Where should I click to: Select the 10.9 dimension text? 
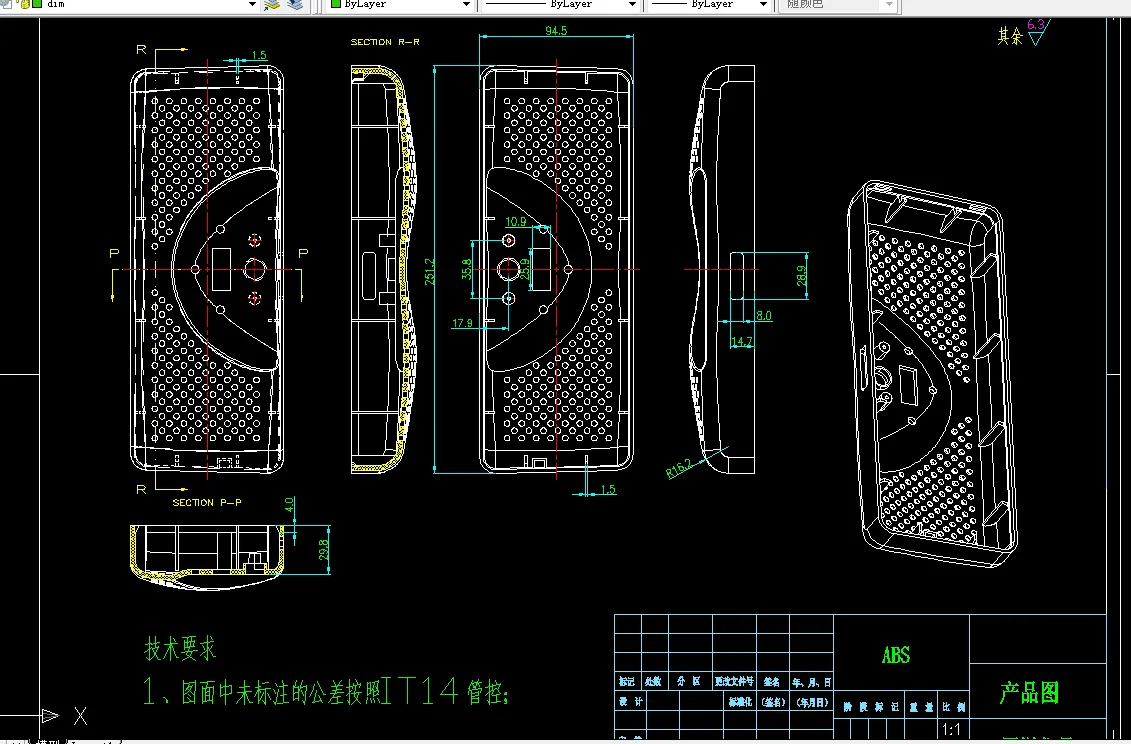click(x=516, y=222)
